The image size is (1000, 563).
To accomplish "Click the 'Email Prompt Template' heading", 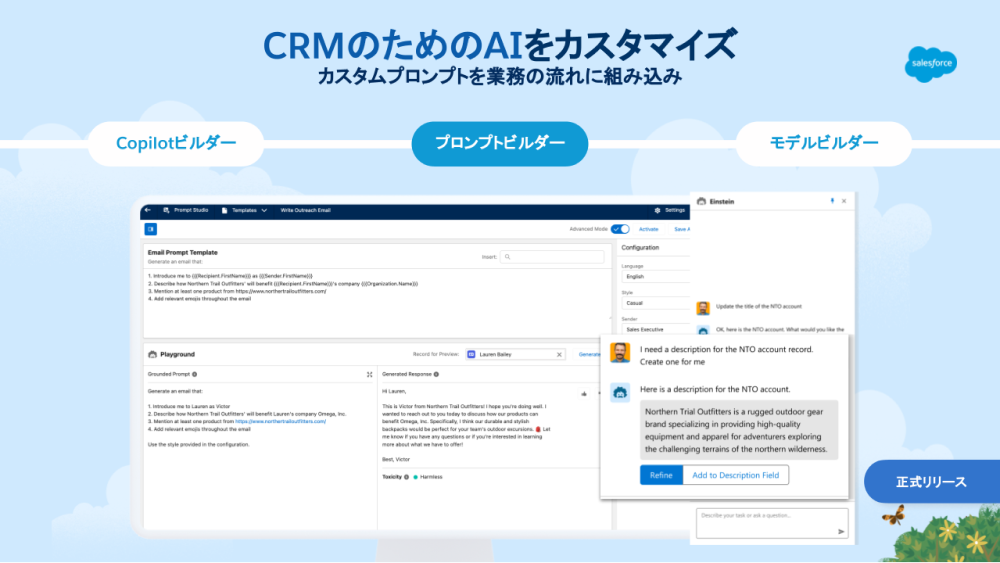I will [x=182, y=252].
